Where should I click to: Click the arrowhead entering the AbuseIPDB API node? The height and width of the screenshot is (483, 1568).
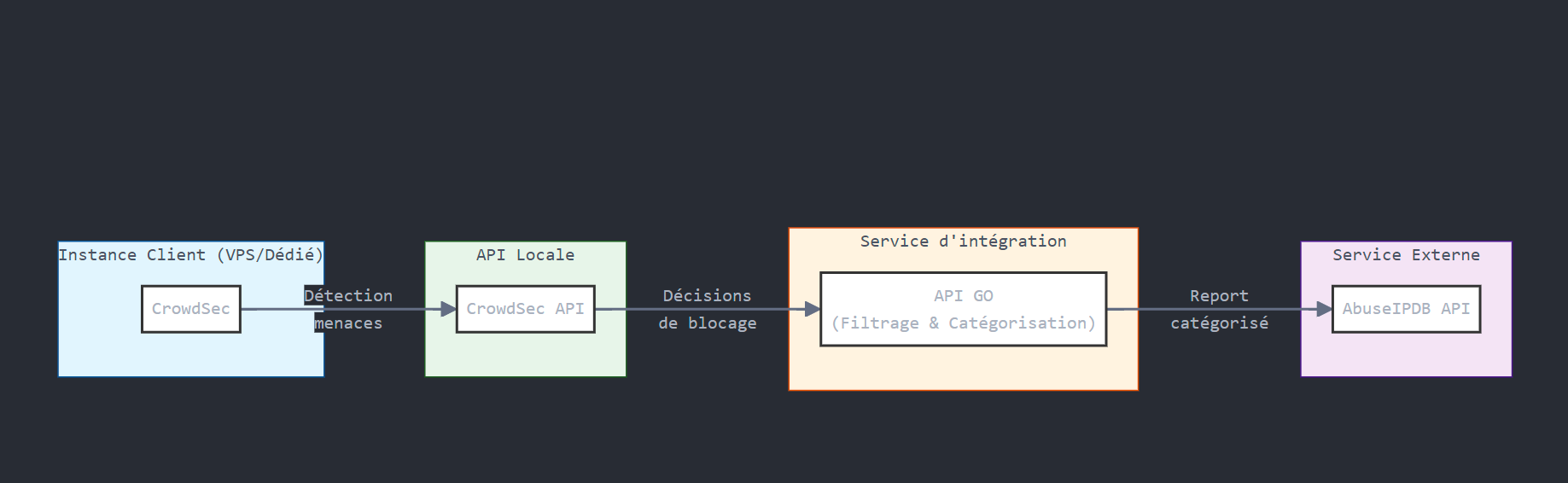pyautogui.click(x=1324, y=309)
